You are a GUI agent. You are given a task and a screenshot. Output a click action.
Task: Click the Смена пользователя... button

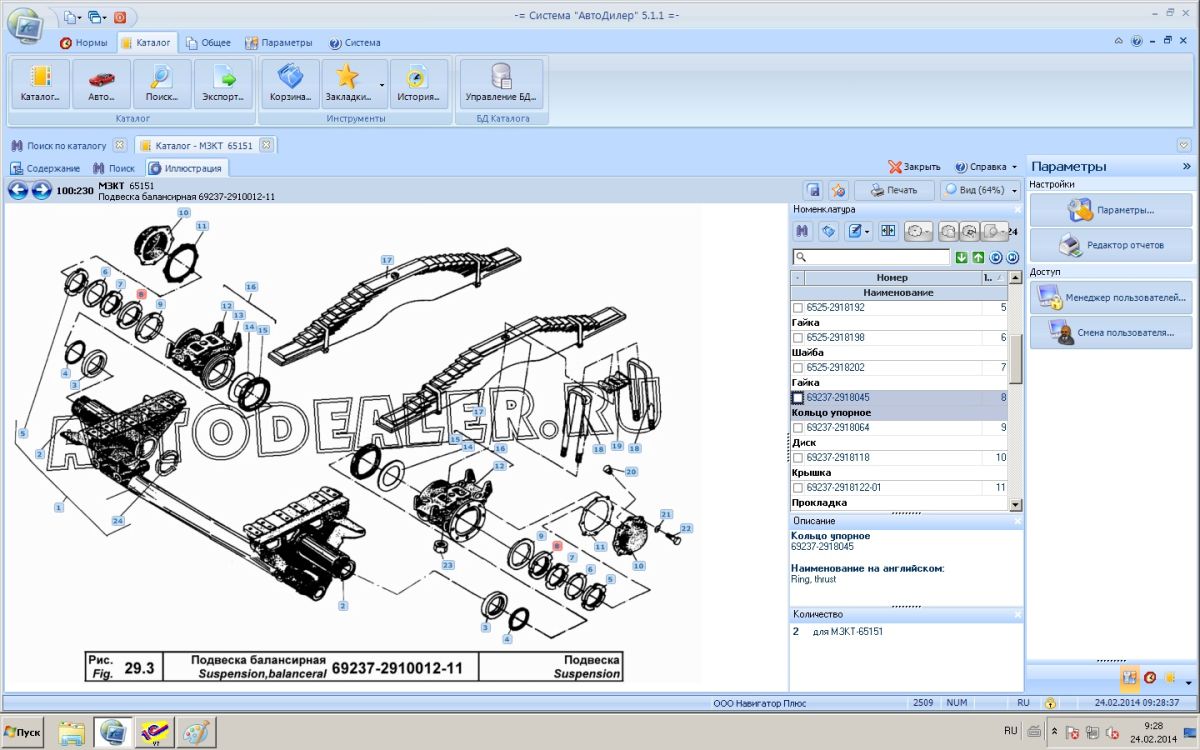pyautogui.click(x=1111, y=331)
